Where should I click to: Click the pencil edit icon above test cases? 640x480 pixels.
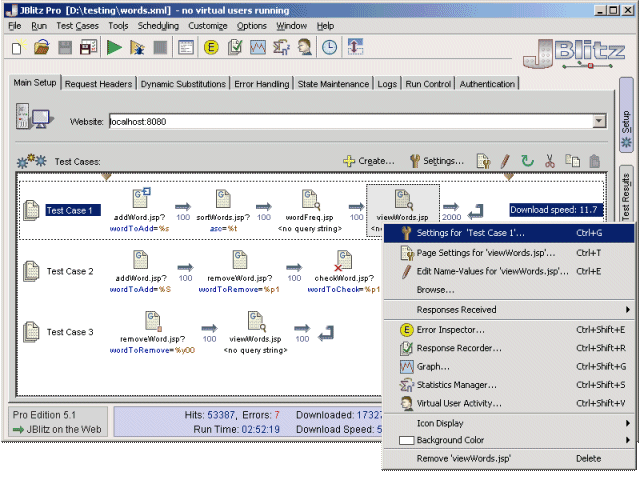(505, 161)
